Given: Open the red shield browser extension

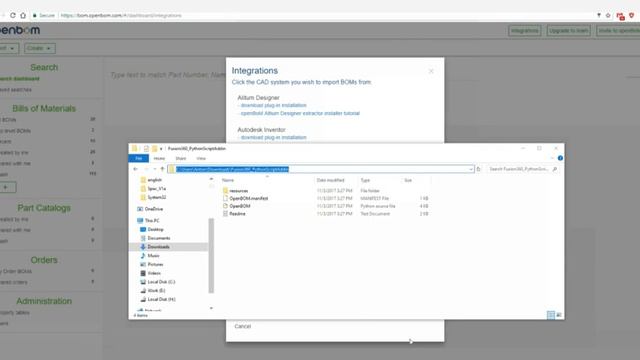Looking at the screenshot, I should (631, 16).
